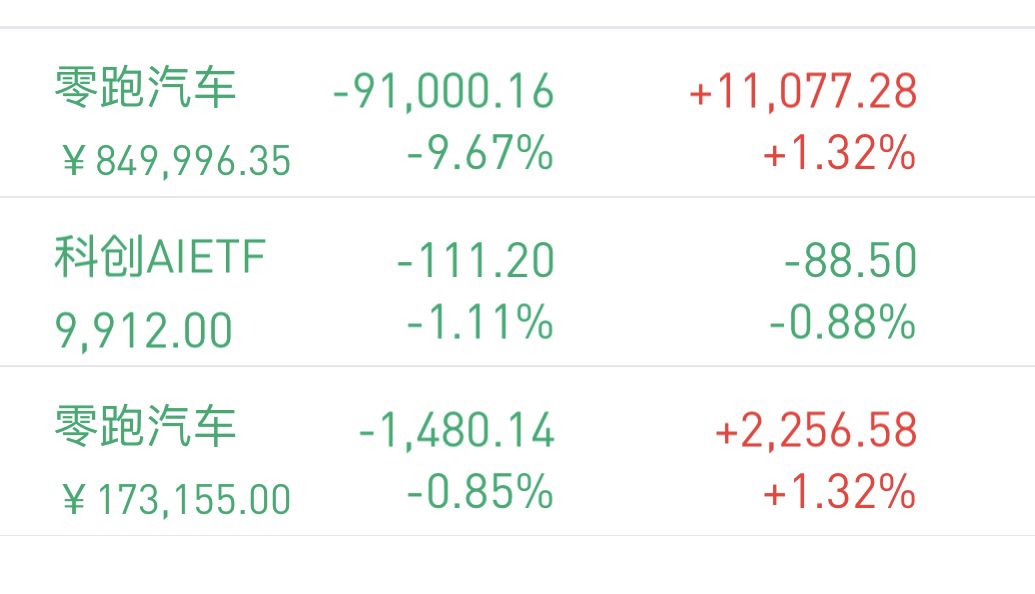Screen dimensions: 1035x594
Task: Tap the +11,077.28 daily gain
Action: pyautogui.click(x=803, y=91)
